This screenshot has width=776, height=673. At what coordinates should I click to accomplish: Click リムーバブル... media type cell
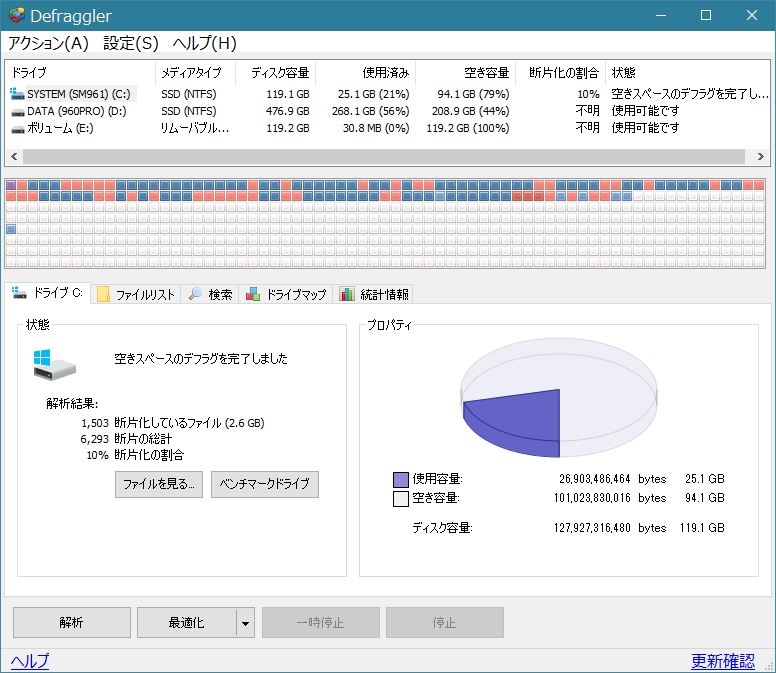195,129
